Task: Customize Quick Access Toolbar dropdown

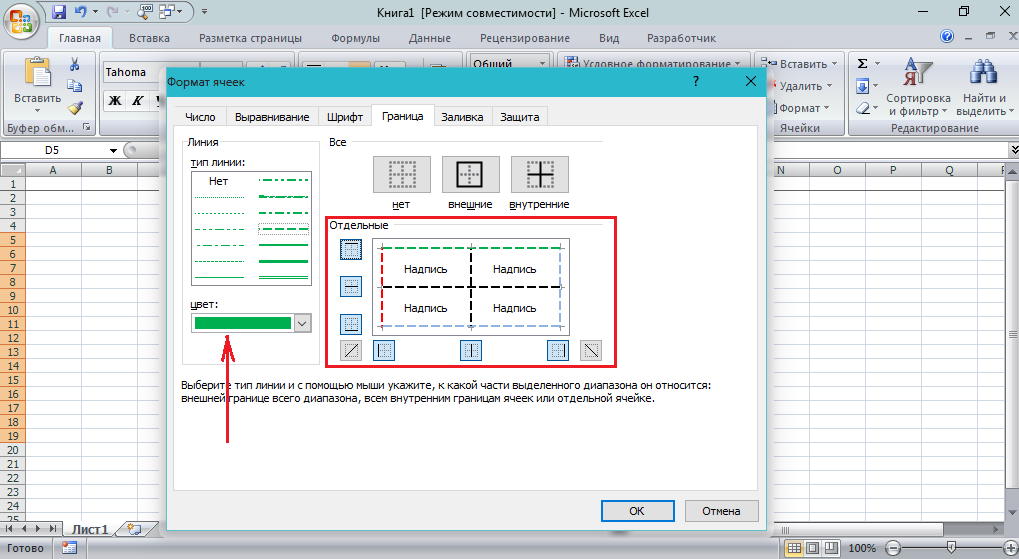Action: click(204, 12)
